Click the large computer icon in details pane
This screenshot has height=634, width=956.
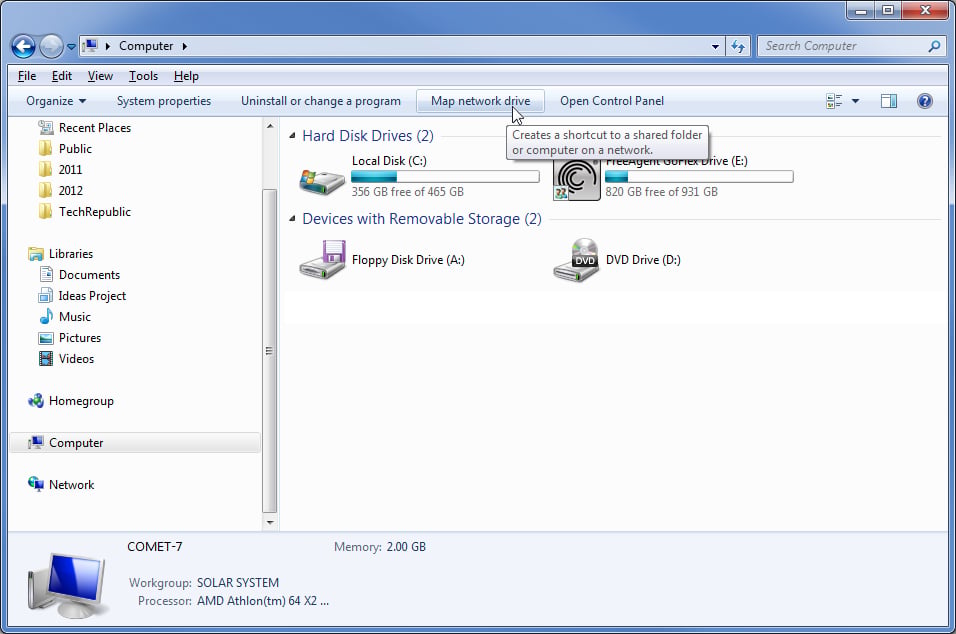[x=67, y=585]
